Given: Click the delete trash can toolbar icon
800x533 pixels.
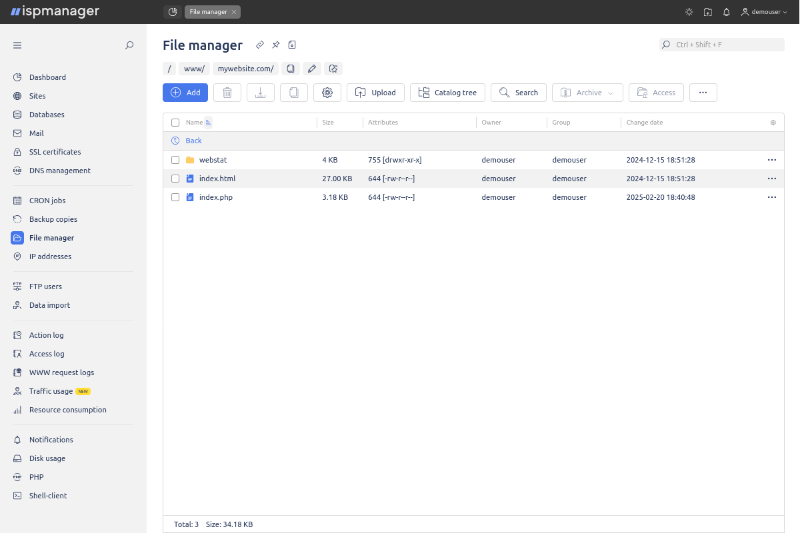Looking at the screenshot, I should coord(227,92).
